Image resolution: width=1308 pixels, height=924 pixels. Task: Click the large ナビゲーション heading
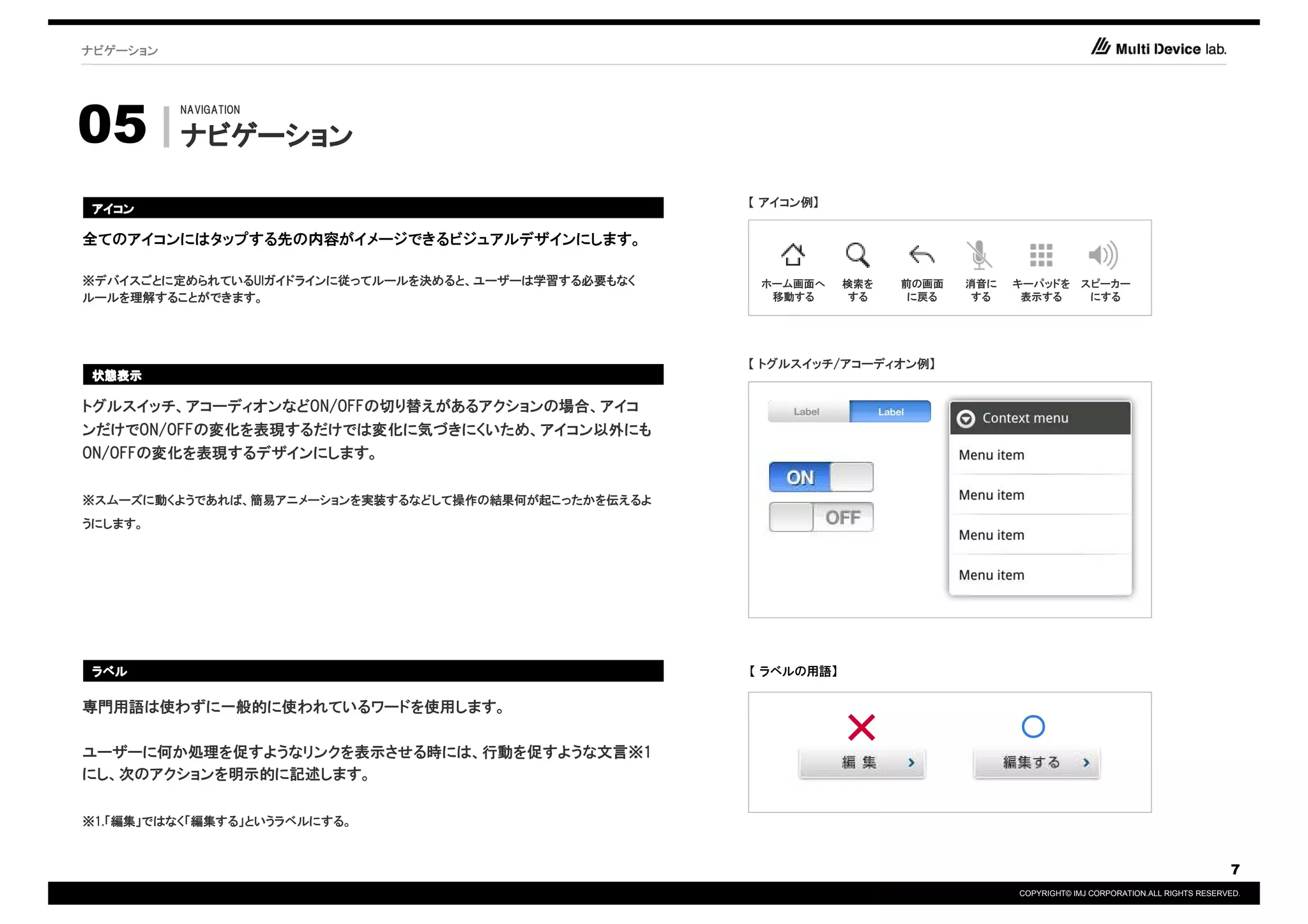pos(266,135)
